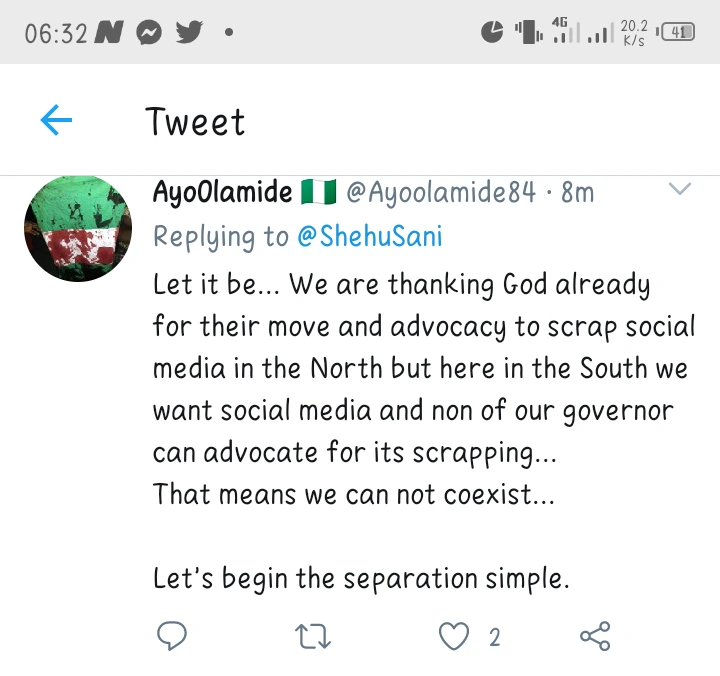Tap the 8m tweet timestamp
The height and width of the screenshot is (676, 720).
click(x=578, y=192)
